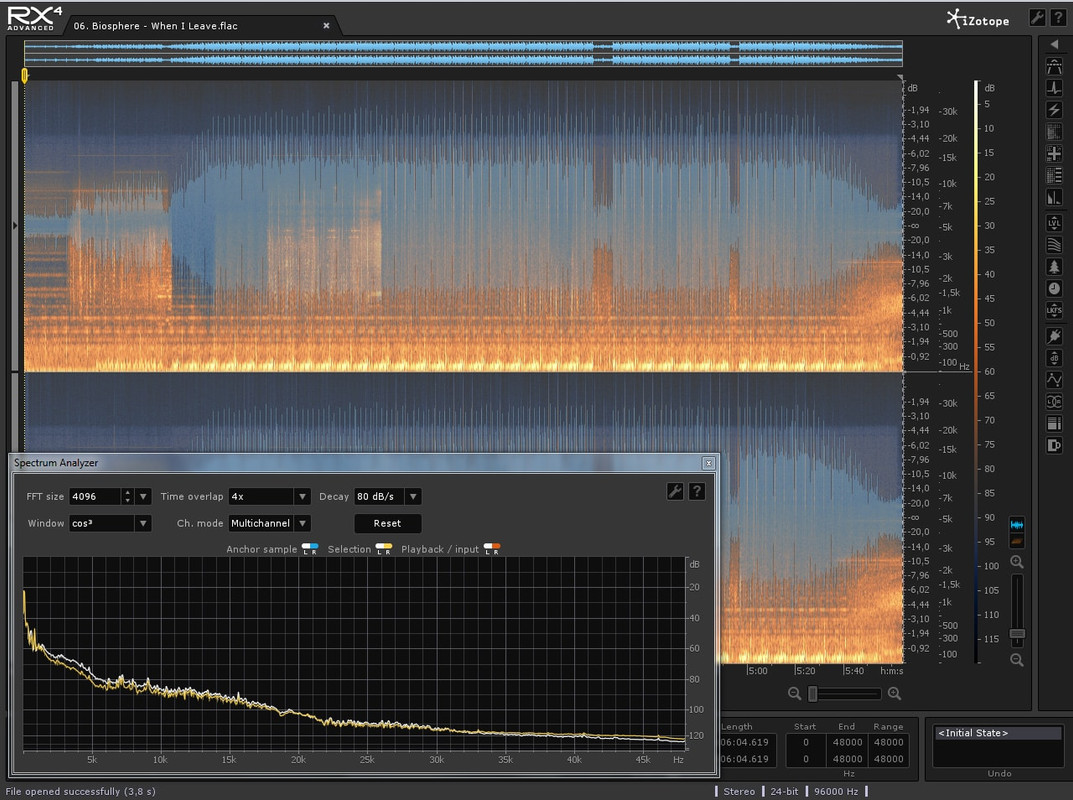Open the Denoise module icon in right sidebar

[x=1054, y=132]
